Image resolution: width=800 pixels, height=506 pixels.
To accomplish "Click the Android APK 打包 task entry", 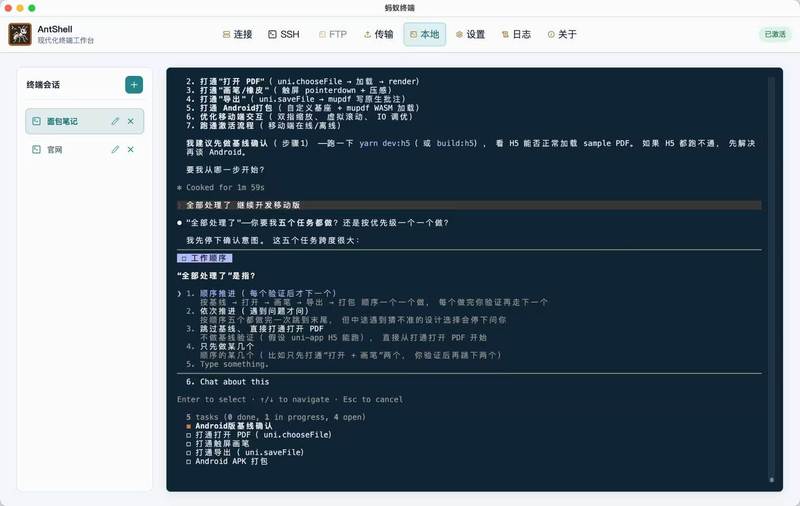I will (227, 461).
